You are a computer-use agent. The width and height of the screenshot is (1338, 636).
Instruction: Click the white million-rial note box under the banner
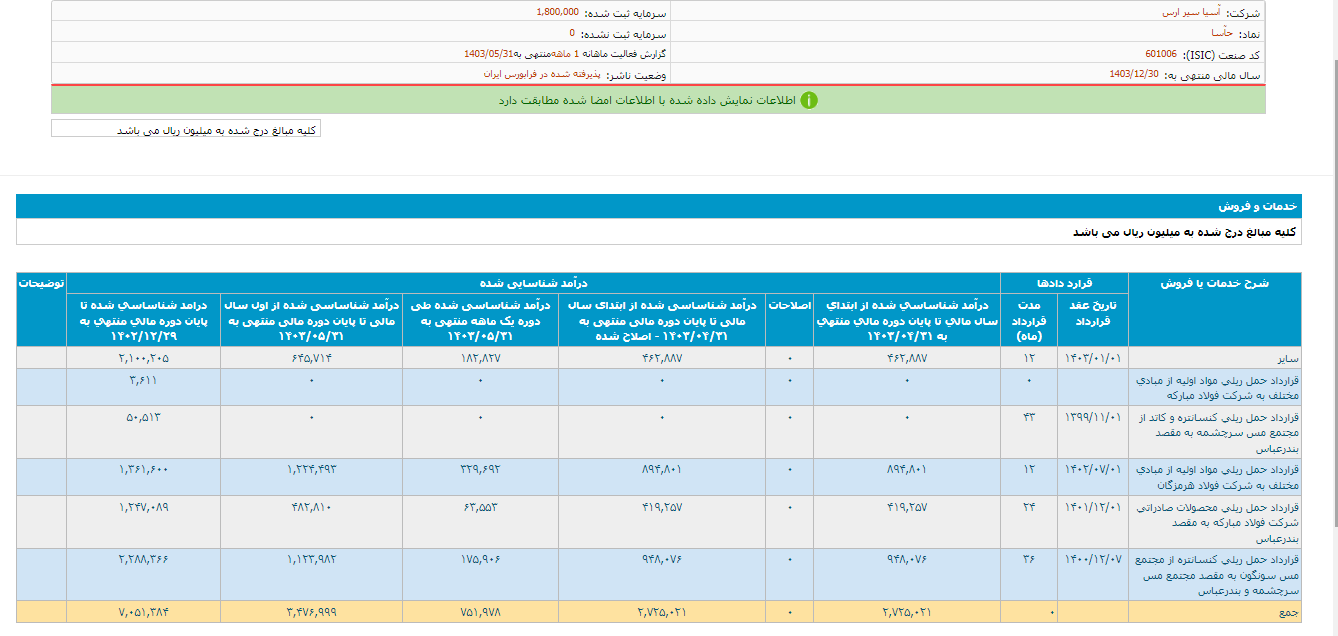click(186, 129)
